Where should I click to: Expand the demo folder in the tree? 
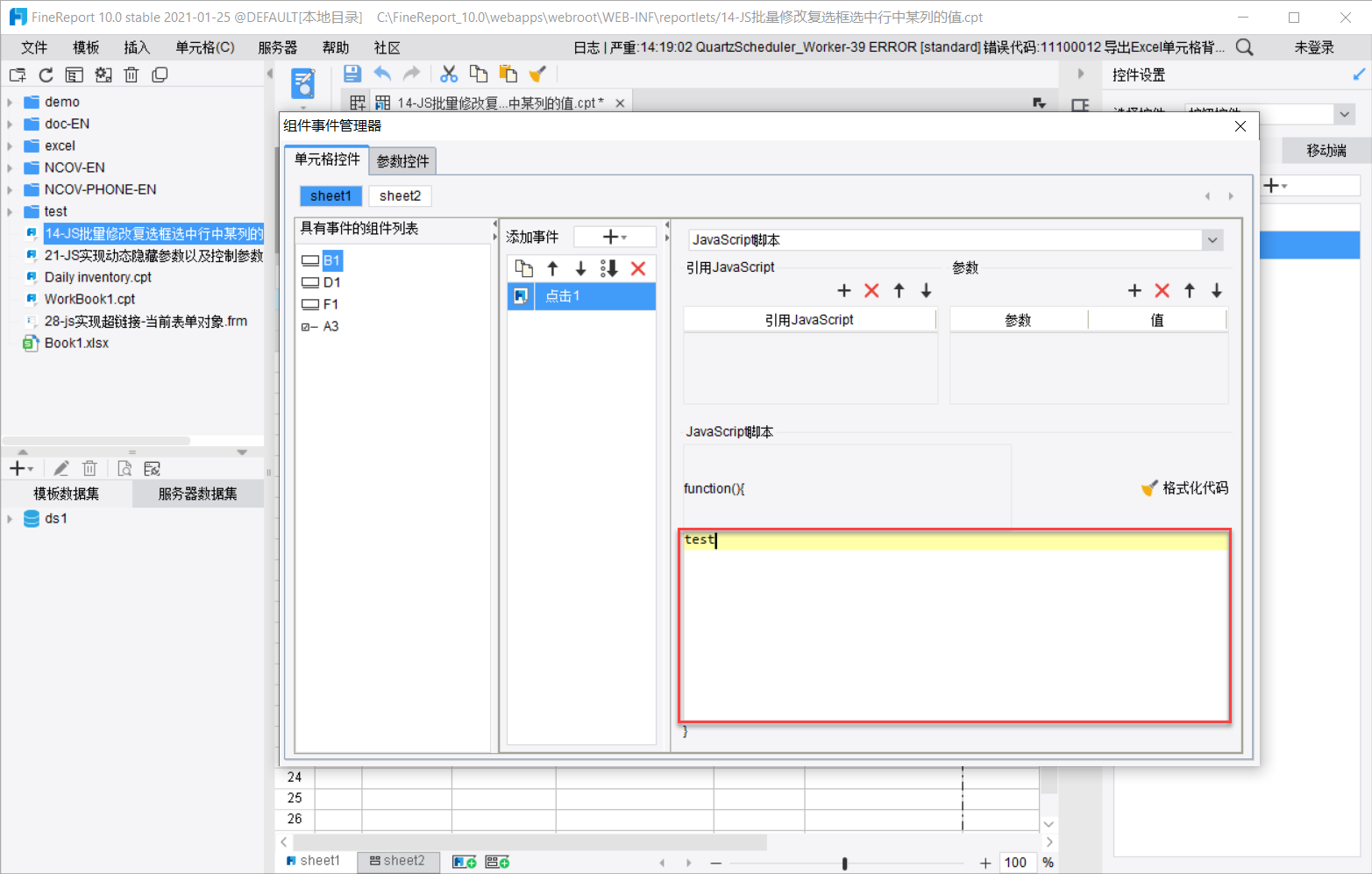point(10,103)
